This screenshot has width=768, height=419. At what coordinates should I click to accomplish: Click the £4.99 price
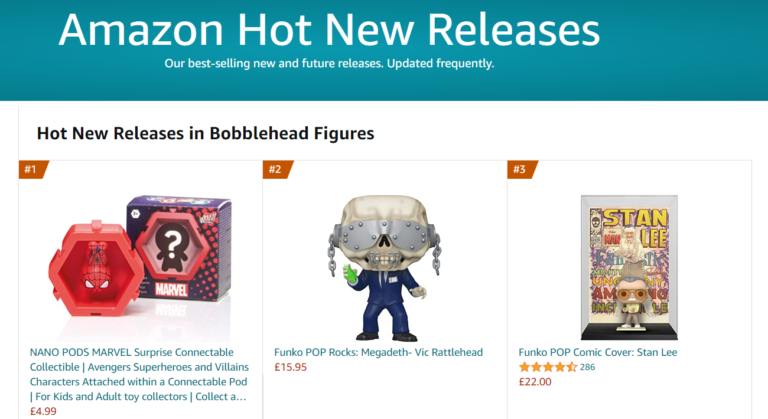[x=44, y=411]
